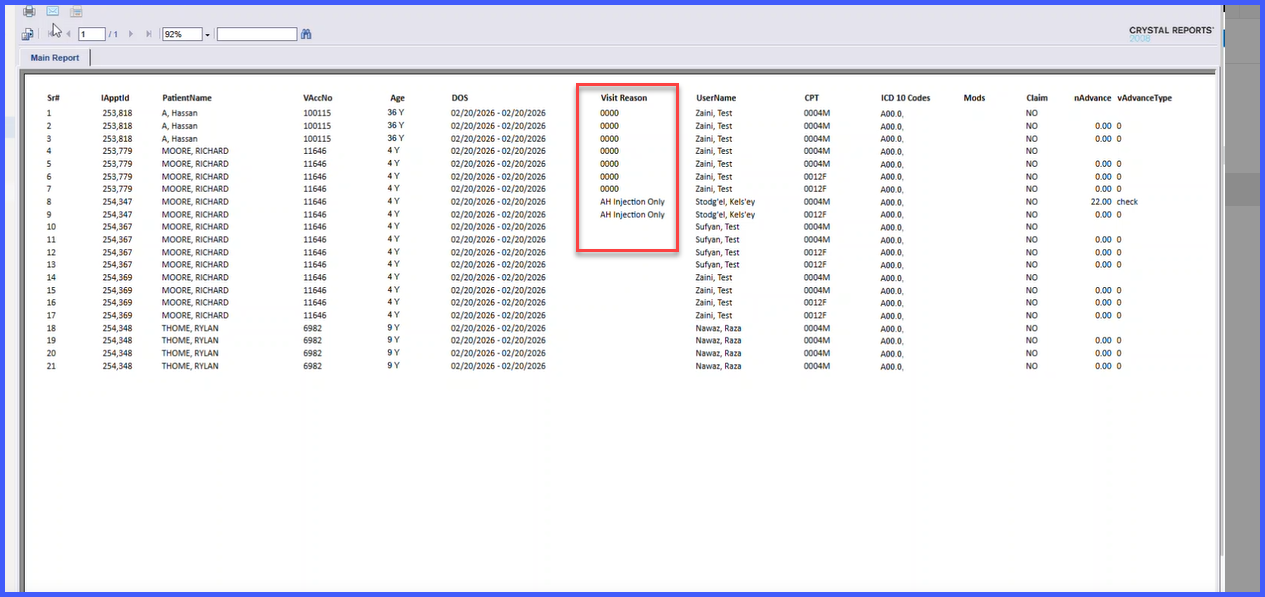1265x597 pixels.
Task: Click the Mods column header
Action: pos(974,98)
